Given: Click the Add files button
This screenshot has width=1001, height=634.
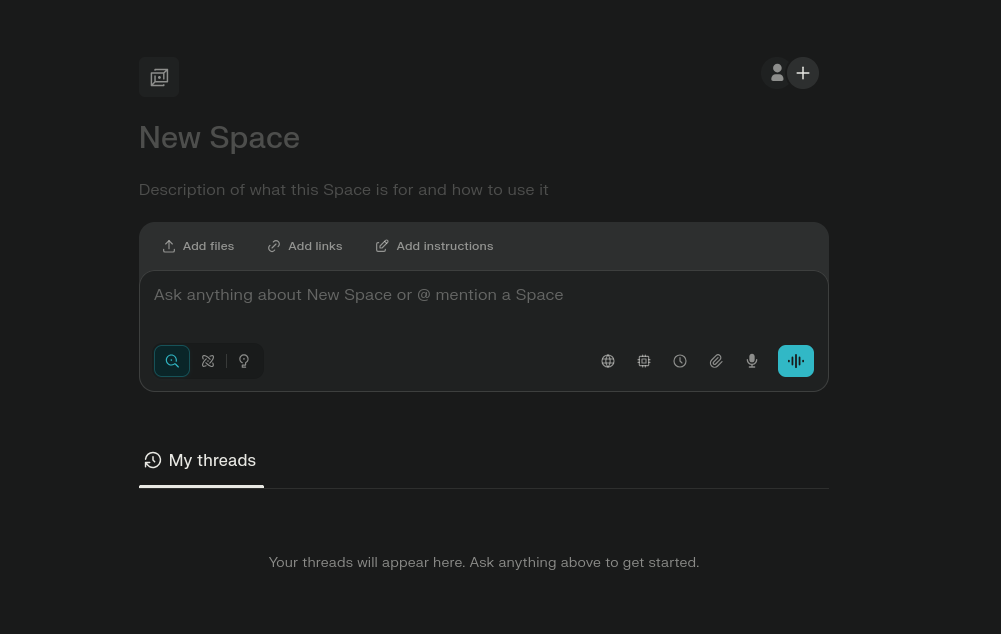Looking at the screenshot, I should pos(198,246).
